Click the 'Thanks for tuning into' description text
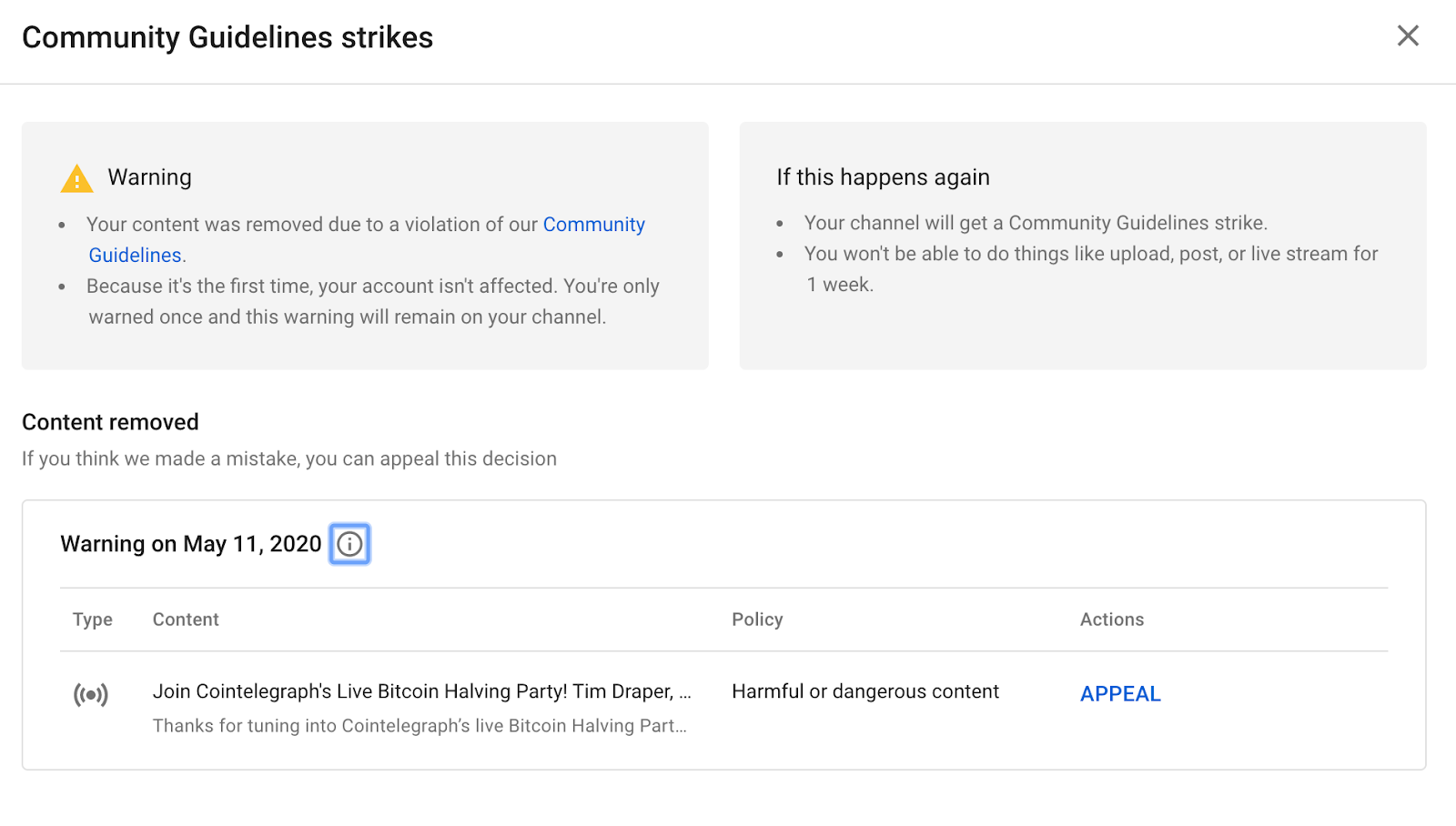This screenshot has height=826, width=1456. (x=419, y=726)
